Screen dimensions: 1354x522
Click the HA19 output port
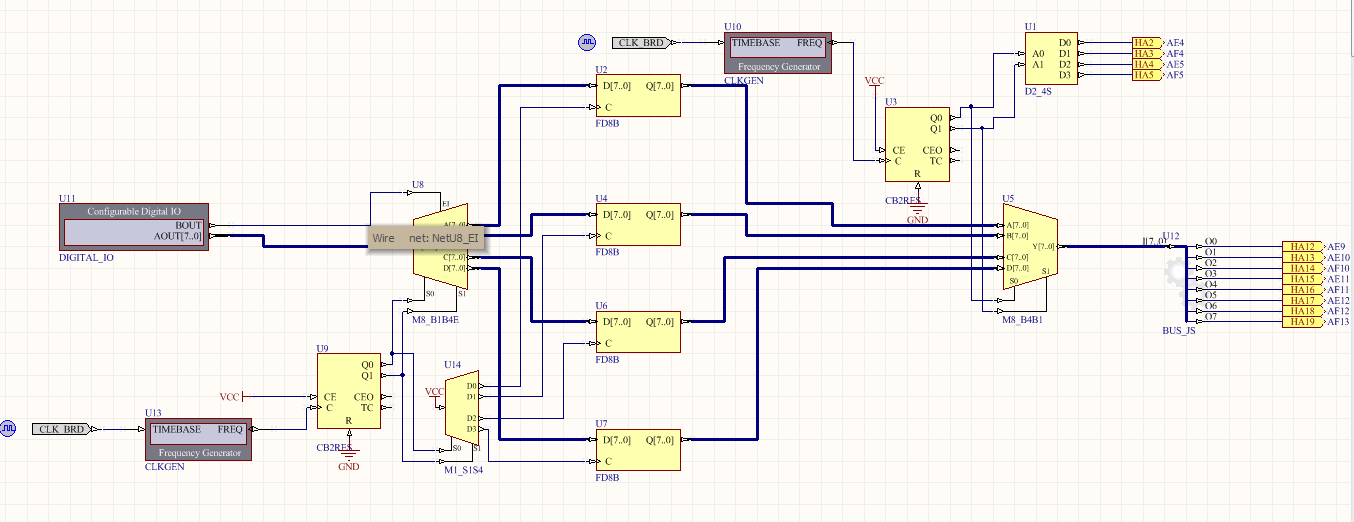pos(1302,322)
